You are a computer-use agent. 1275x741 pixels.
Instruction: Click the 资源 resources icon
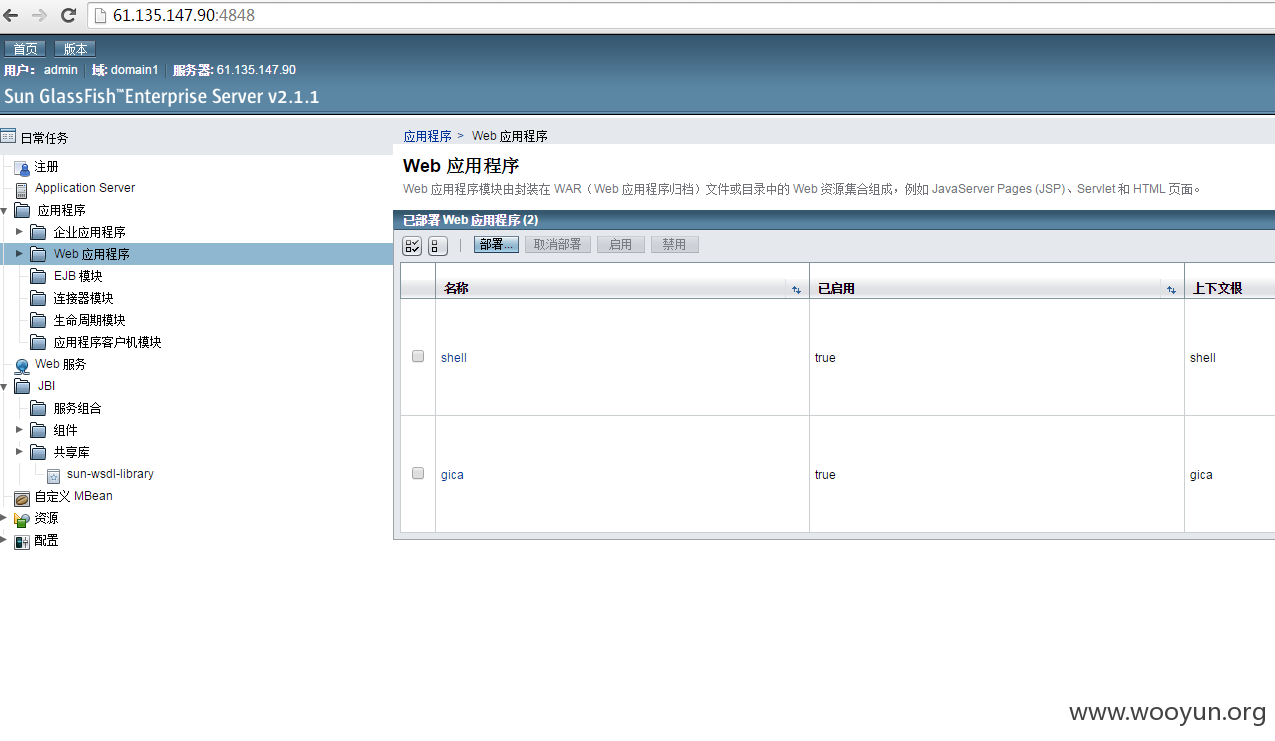point(22,519)
